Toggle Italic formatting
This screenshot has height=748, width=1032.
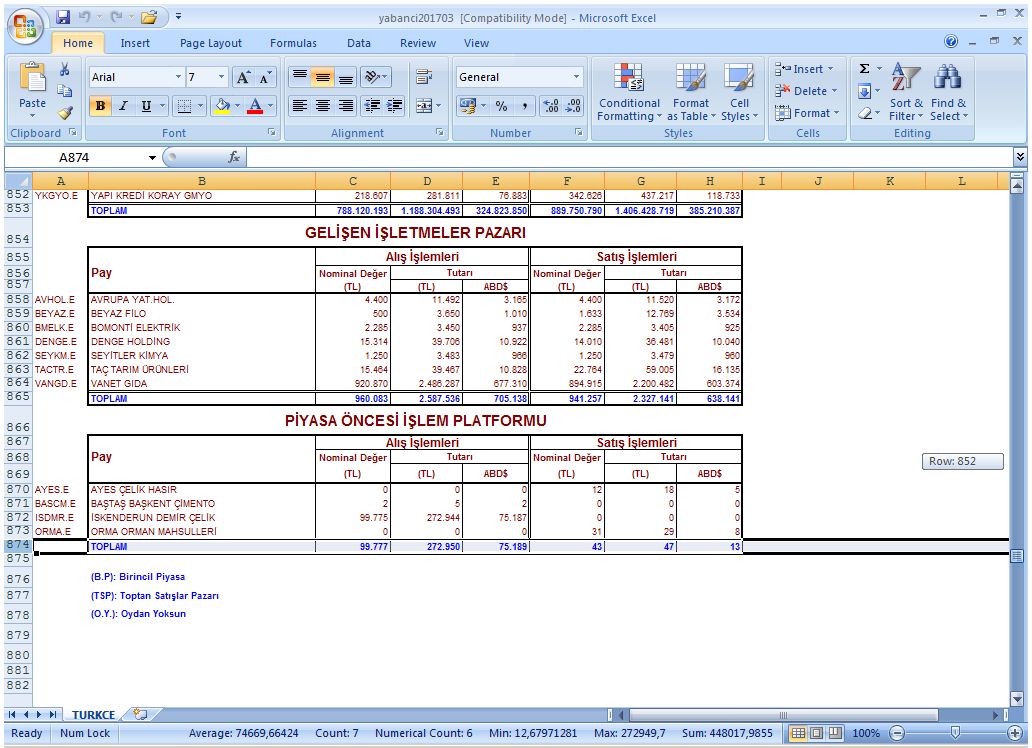(x=123, y=105)
